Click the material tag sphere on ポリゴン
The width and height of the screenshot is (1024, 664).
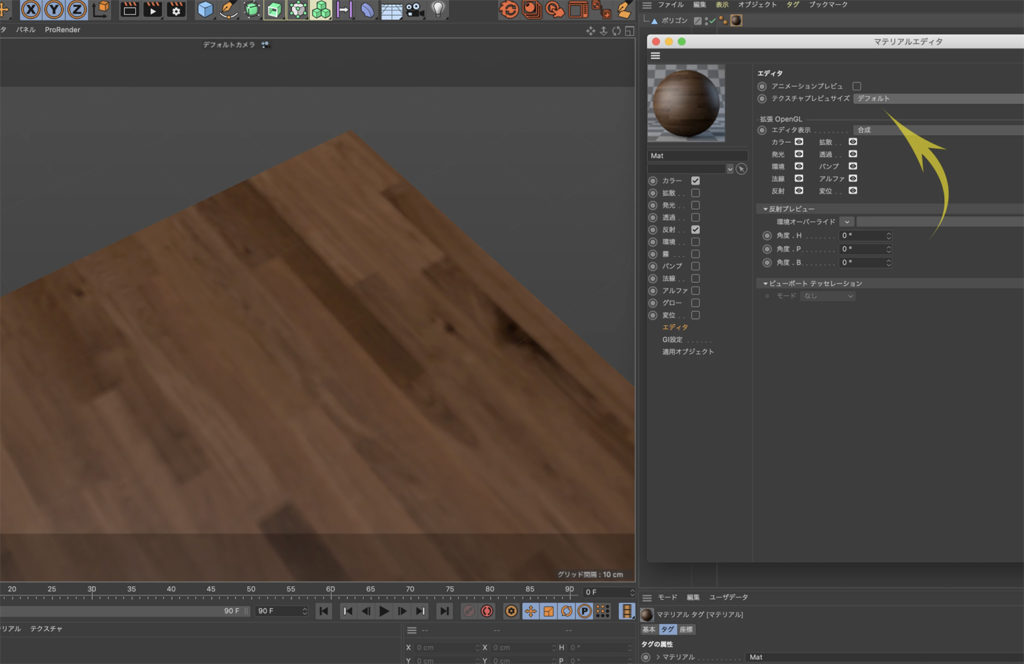(736, 20)
